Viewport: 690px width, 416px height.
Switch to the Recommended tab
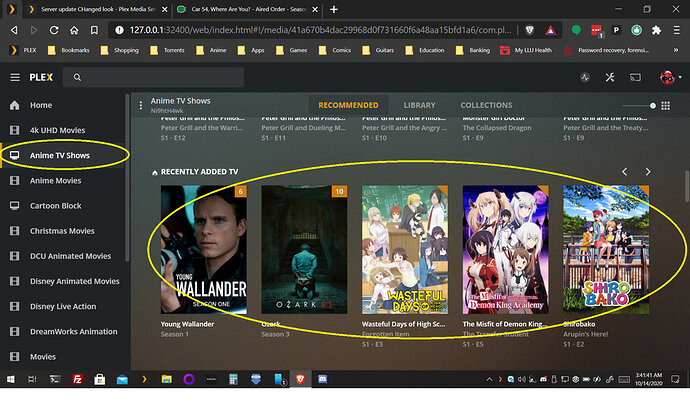point(348,105)
